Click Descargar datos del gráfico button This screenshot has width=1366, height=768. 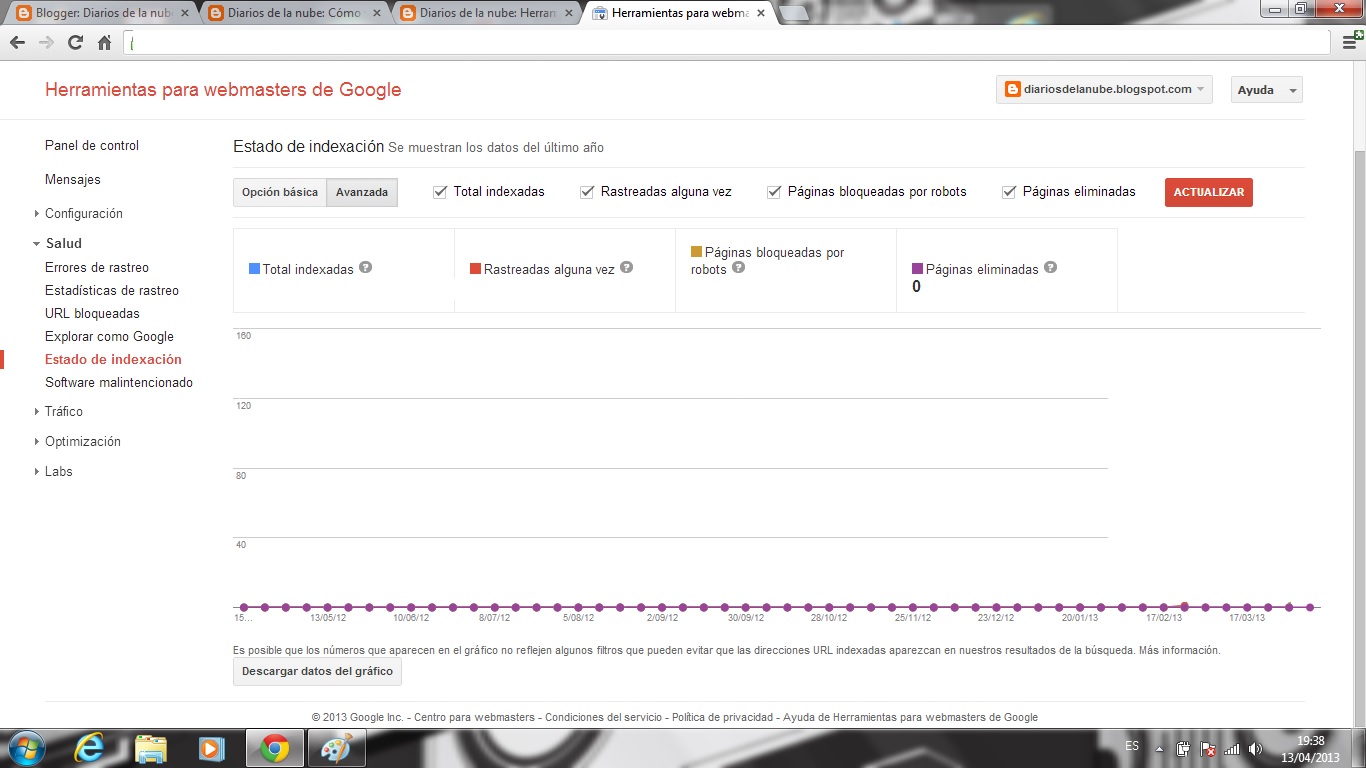point(317,671)
